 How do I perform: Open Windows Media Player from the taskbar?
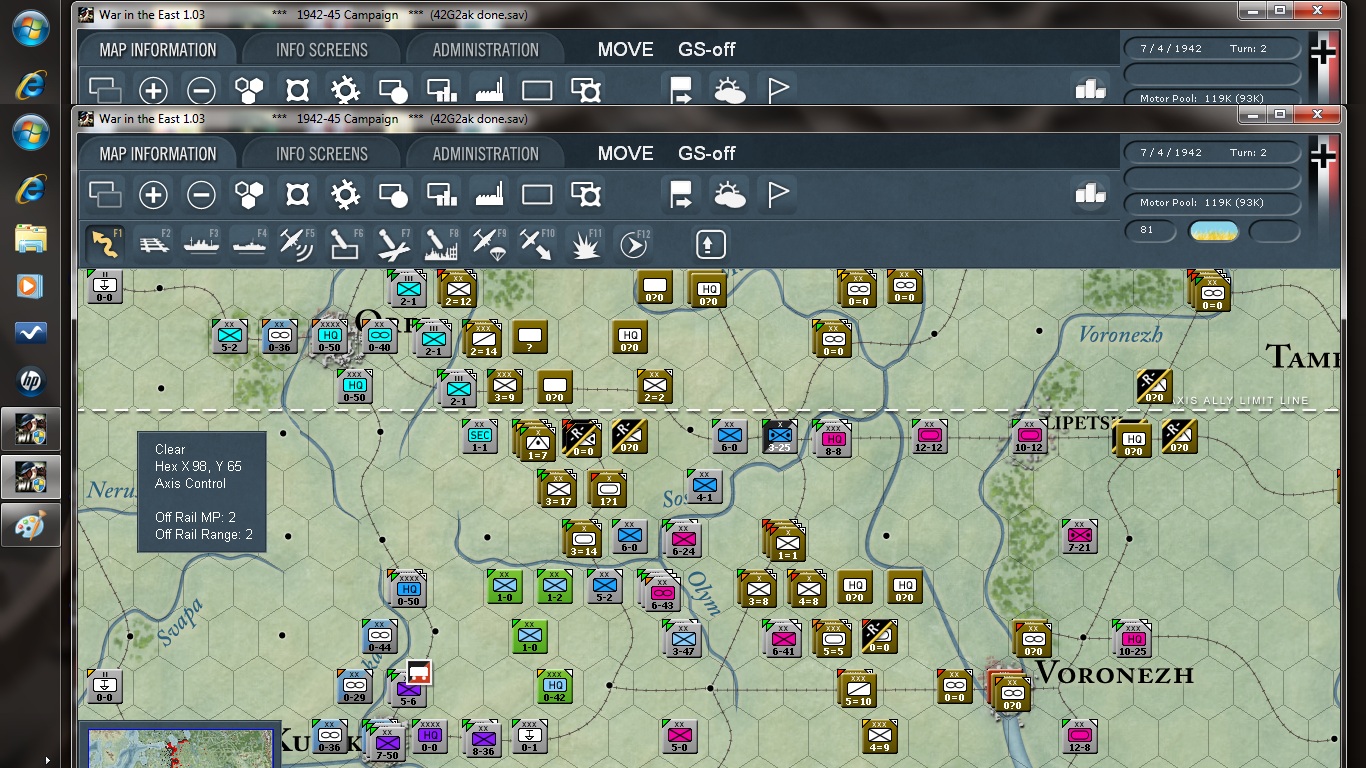[x=30, y=286]
